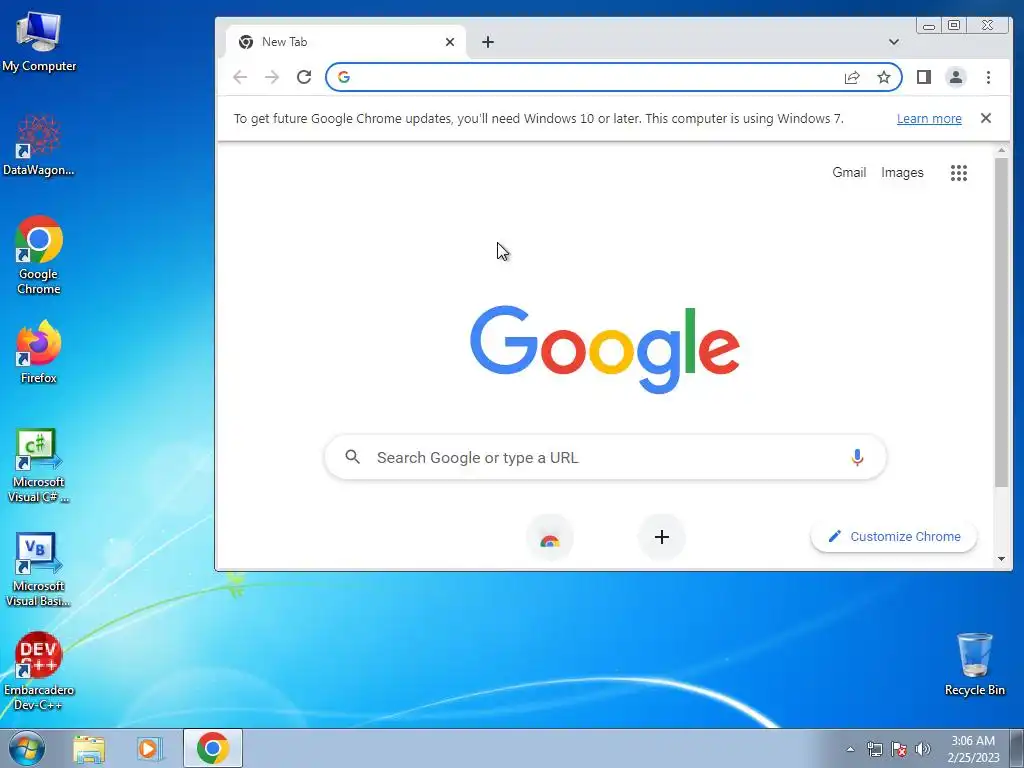Share this page via the share icon
1024x768 pixels.
tap(852, 77)
